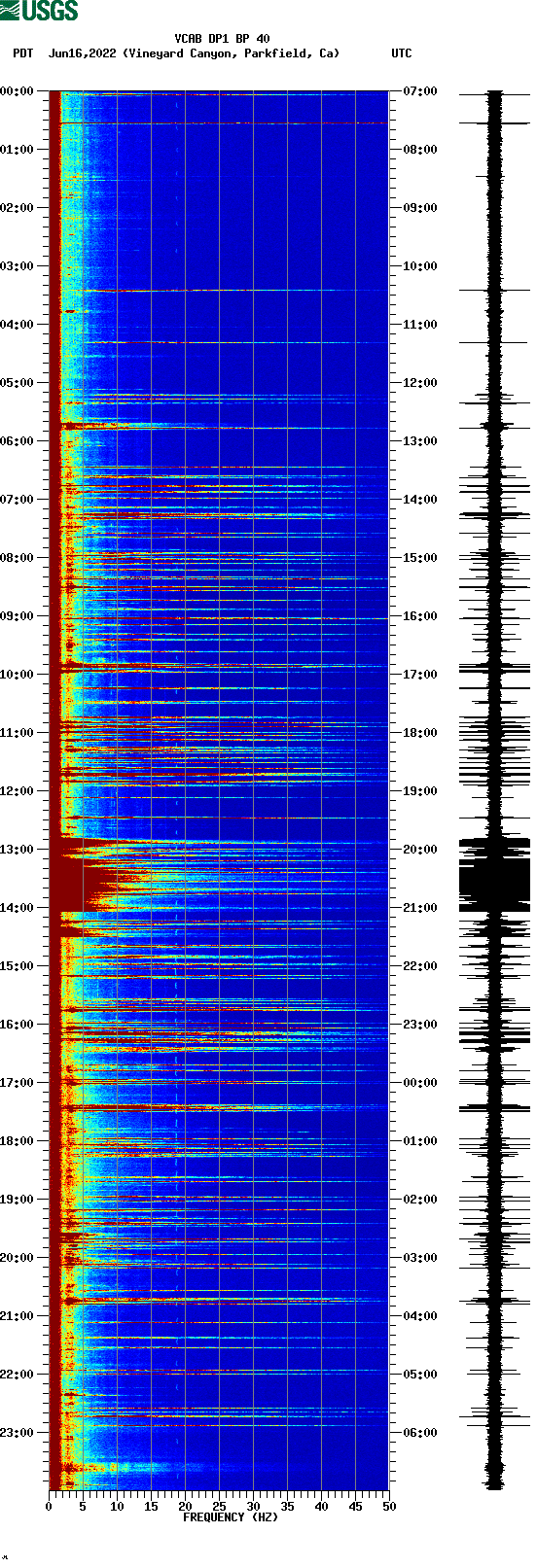
Task: Click the 25 Hz tick label
Action: [219, 1507]
